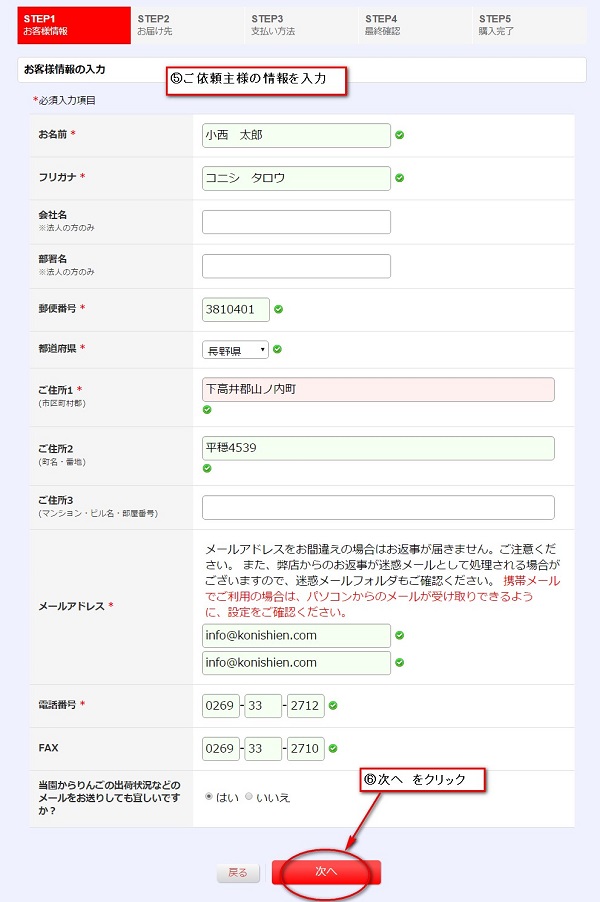Click the メールアドレス label
Screen dimensions: 600x902
[71, 606]
